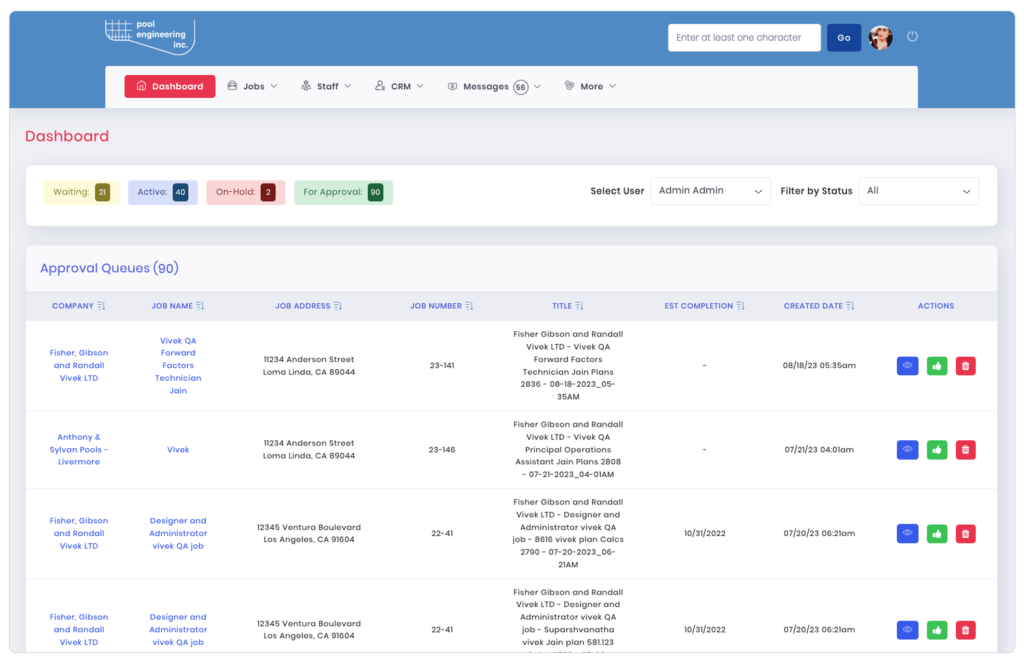
Task: Open the More menu
Action: click(x=590, y=86)
